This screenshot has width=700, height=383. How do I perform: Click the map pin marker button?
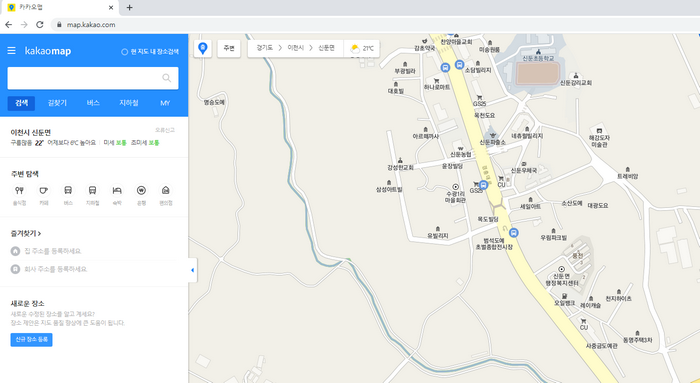click(x=203, y=48)
